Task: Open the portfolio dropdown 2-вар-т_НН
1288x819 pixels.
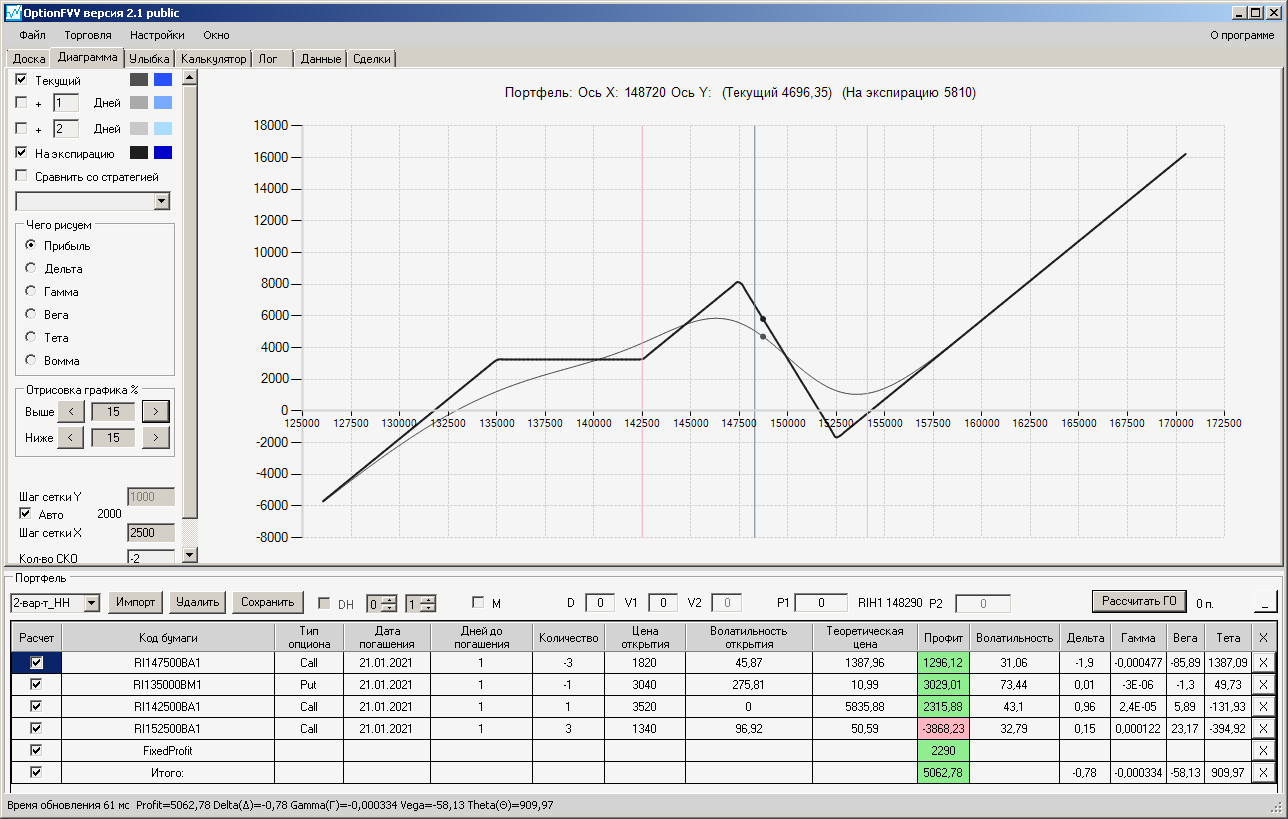Action: [x=92, y=603]
